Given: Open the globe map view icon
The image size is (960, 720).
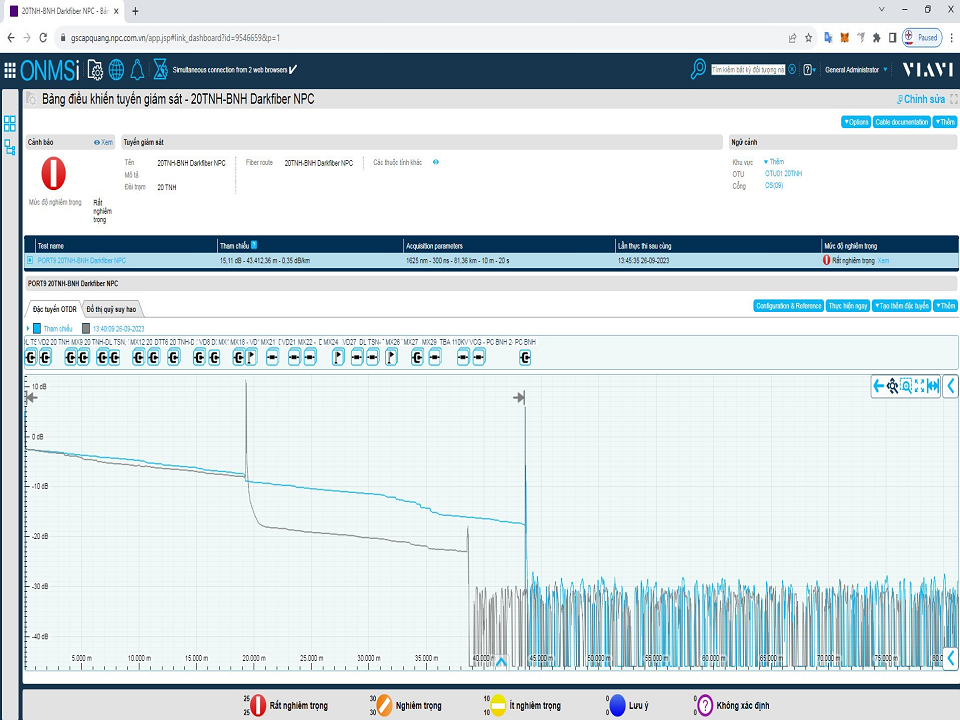Looking at the screenshot, I should (116, 70).
